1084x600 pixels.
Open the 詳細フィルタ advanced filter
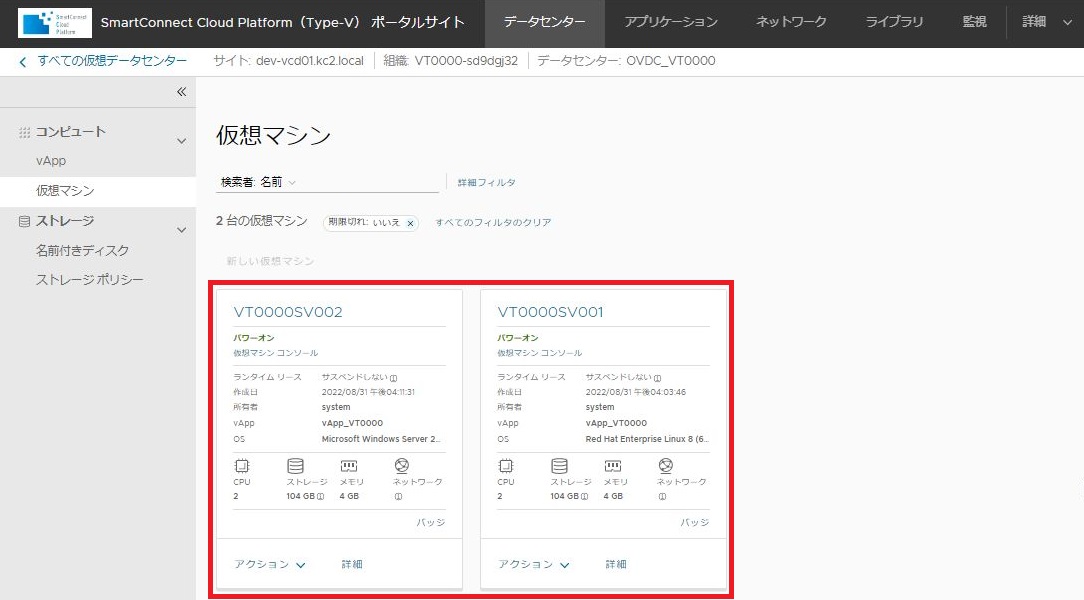487,182
